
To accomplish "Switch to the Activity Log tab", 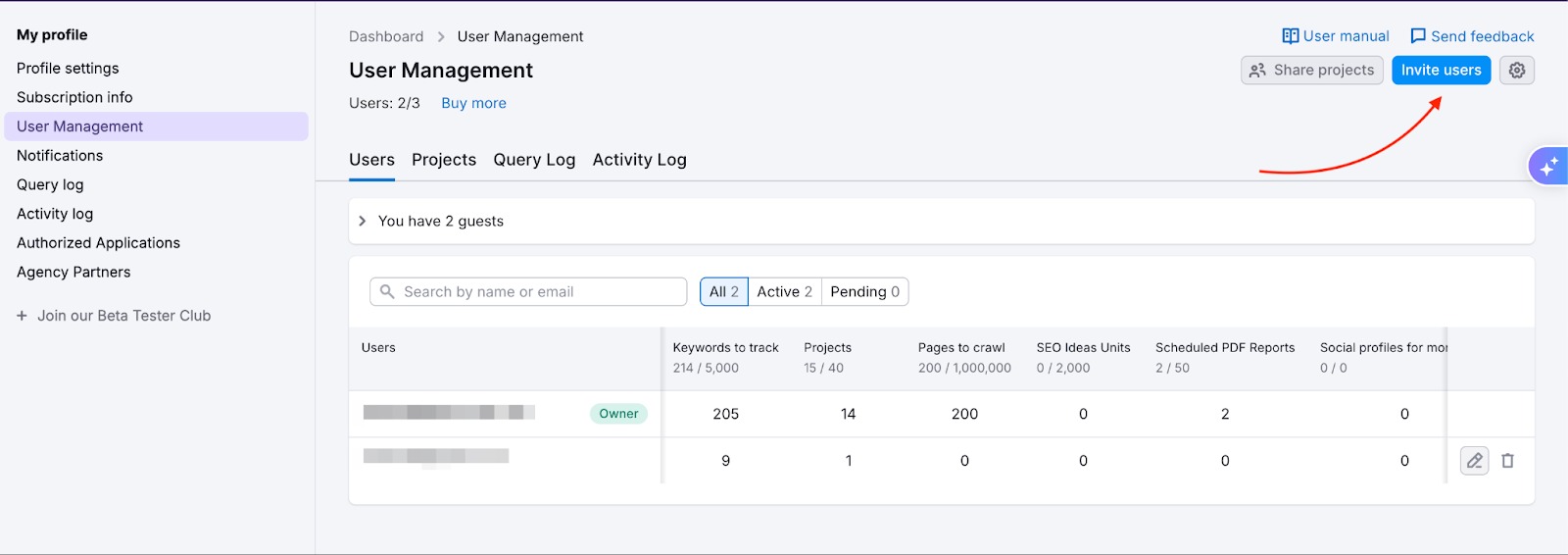I will coord(639,160).
